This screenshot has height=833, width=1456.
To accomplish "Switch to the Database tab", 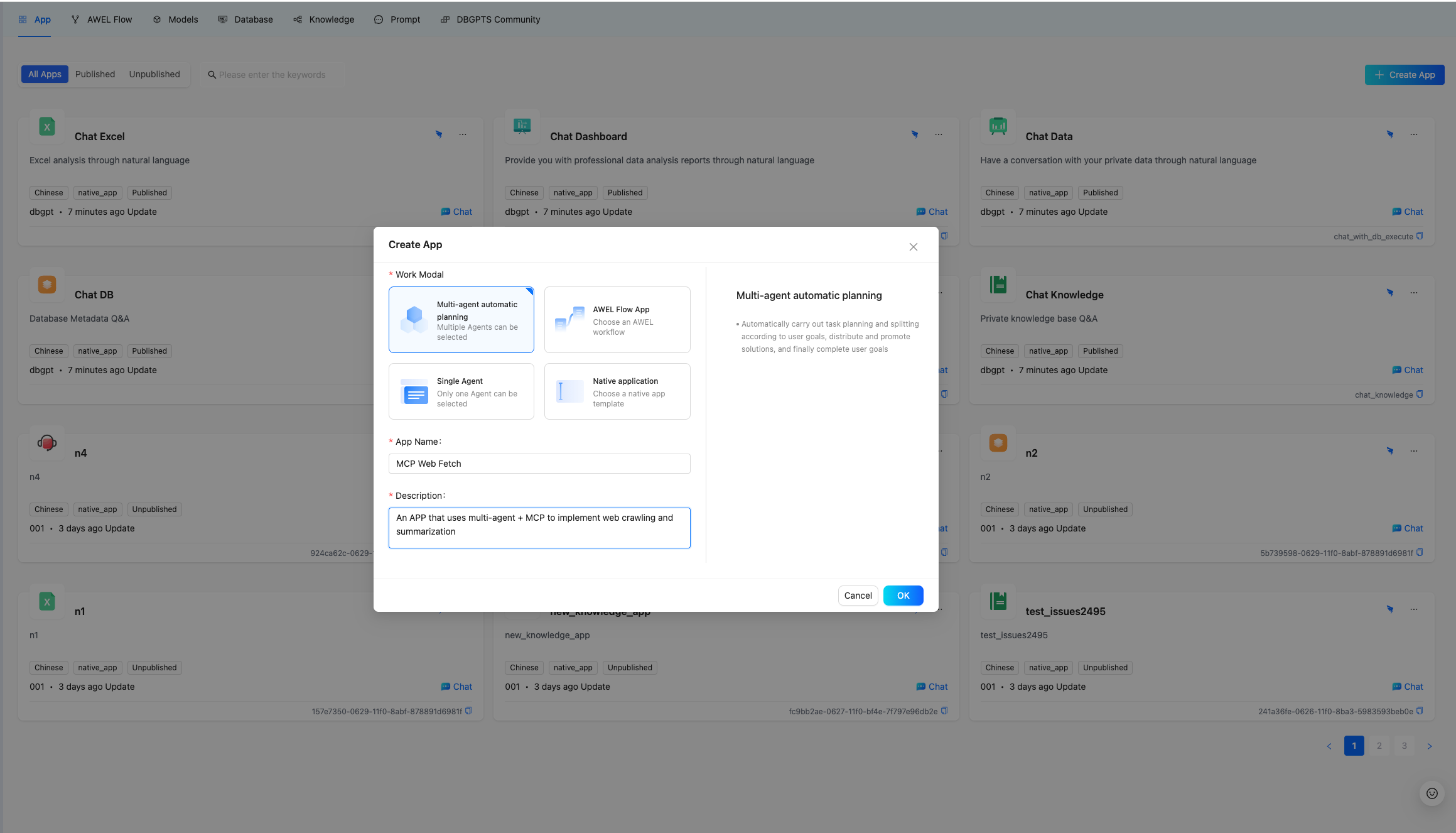I will click(246, 19).
